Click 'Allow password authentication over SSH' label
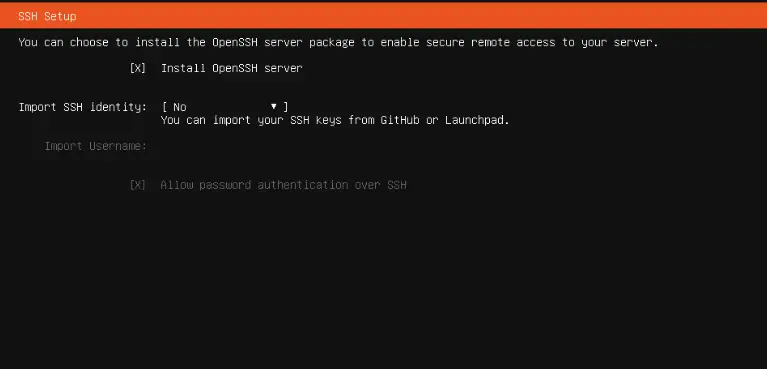Viewport: 767px width, 369px height. click(x=284, y=185)
